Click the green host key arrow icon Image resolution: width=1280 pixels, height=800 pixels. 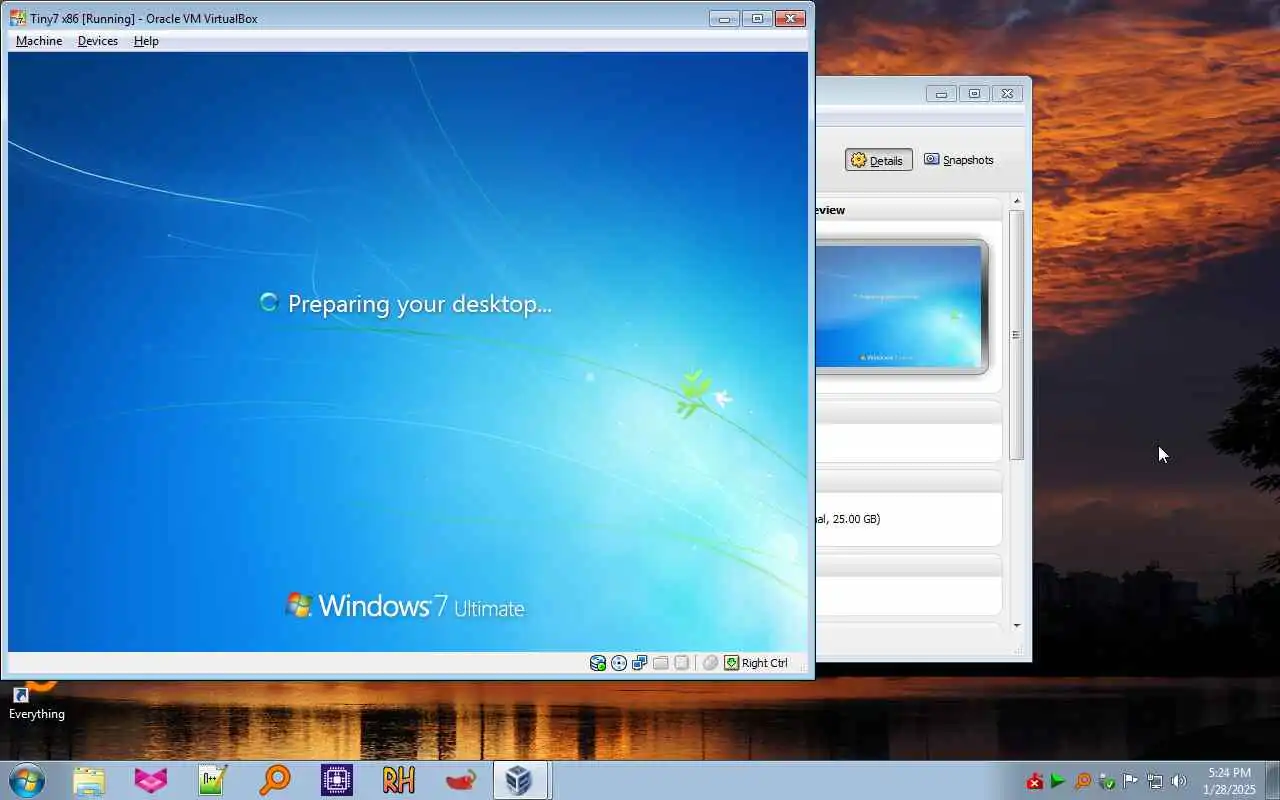732,663
